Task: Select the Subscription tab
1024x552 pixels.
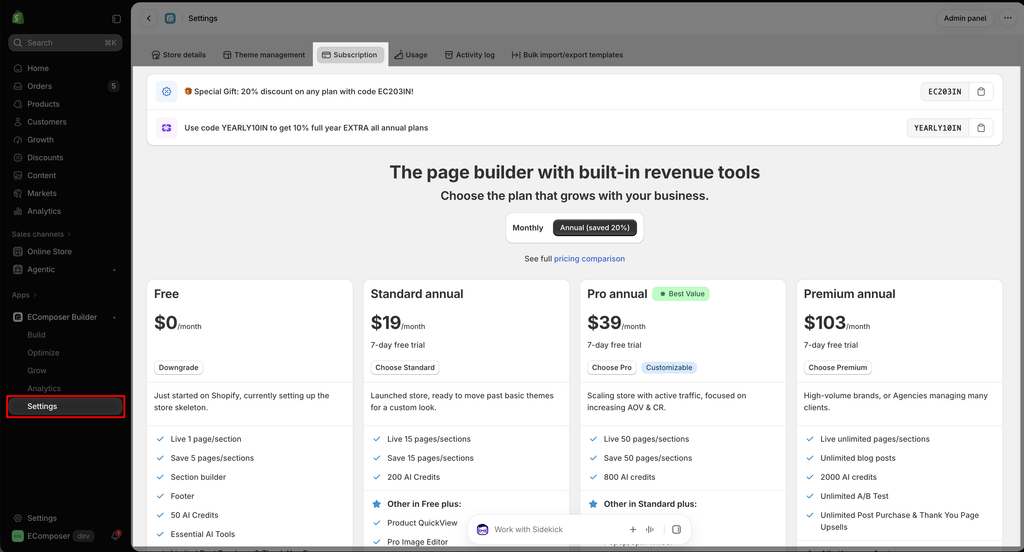Action: [x=350, y=55]
